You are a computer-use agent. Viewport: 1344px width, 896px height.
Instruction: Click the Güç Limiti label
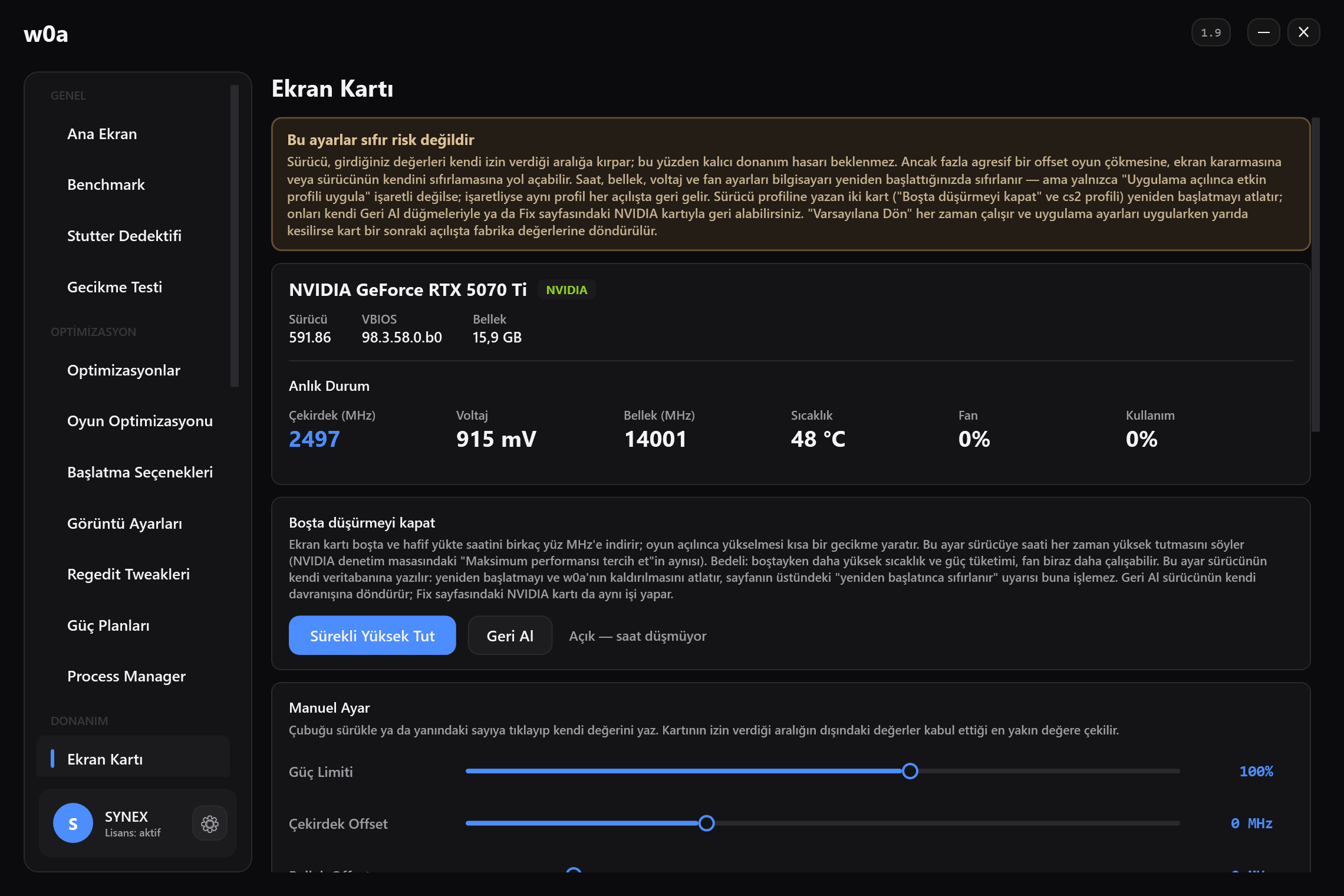tap(321, 772)
